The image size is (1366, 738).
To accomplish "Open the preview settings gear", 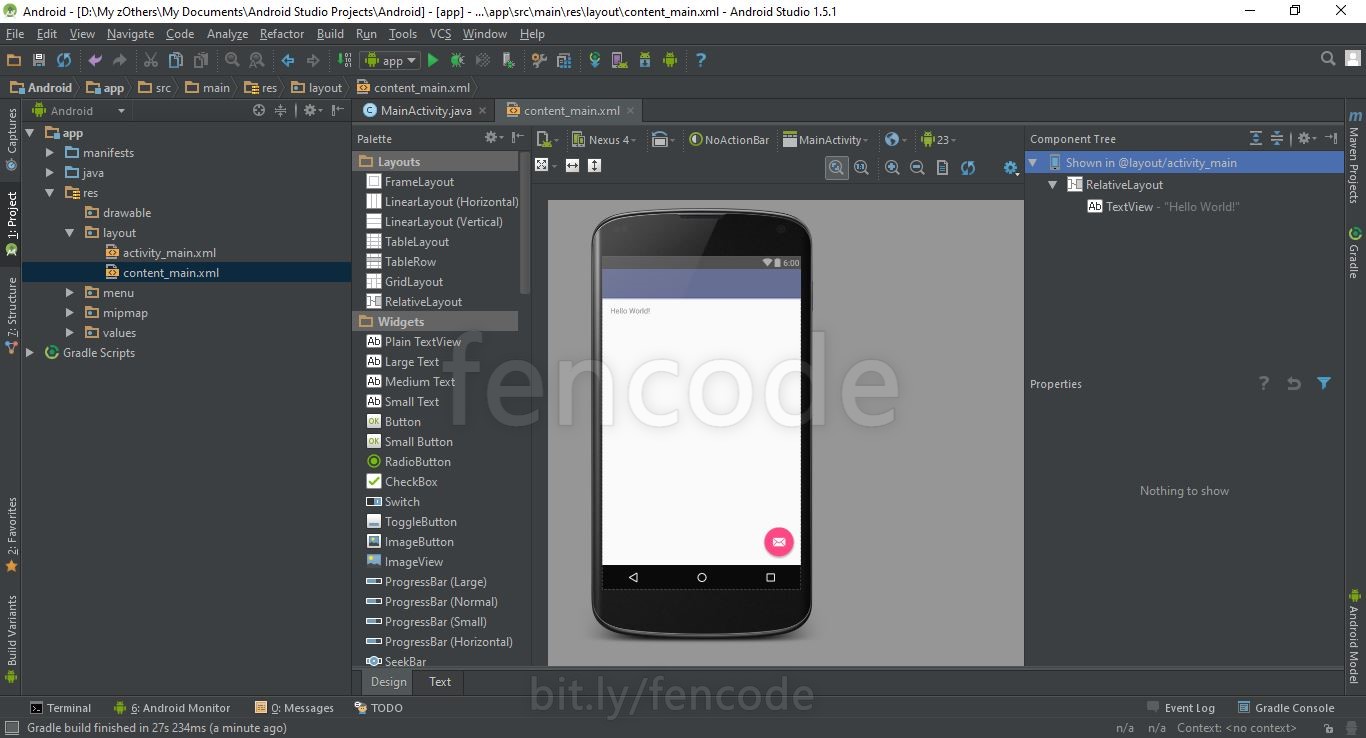I will (x=1009, y=167).
